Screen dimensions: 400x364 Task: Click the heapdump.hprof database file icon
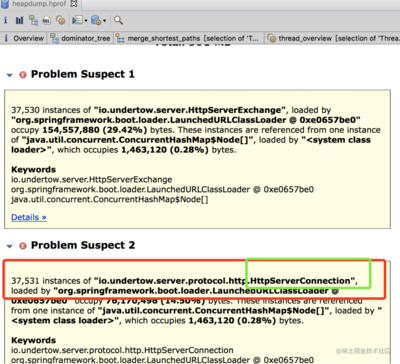(5, 4)
